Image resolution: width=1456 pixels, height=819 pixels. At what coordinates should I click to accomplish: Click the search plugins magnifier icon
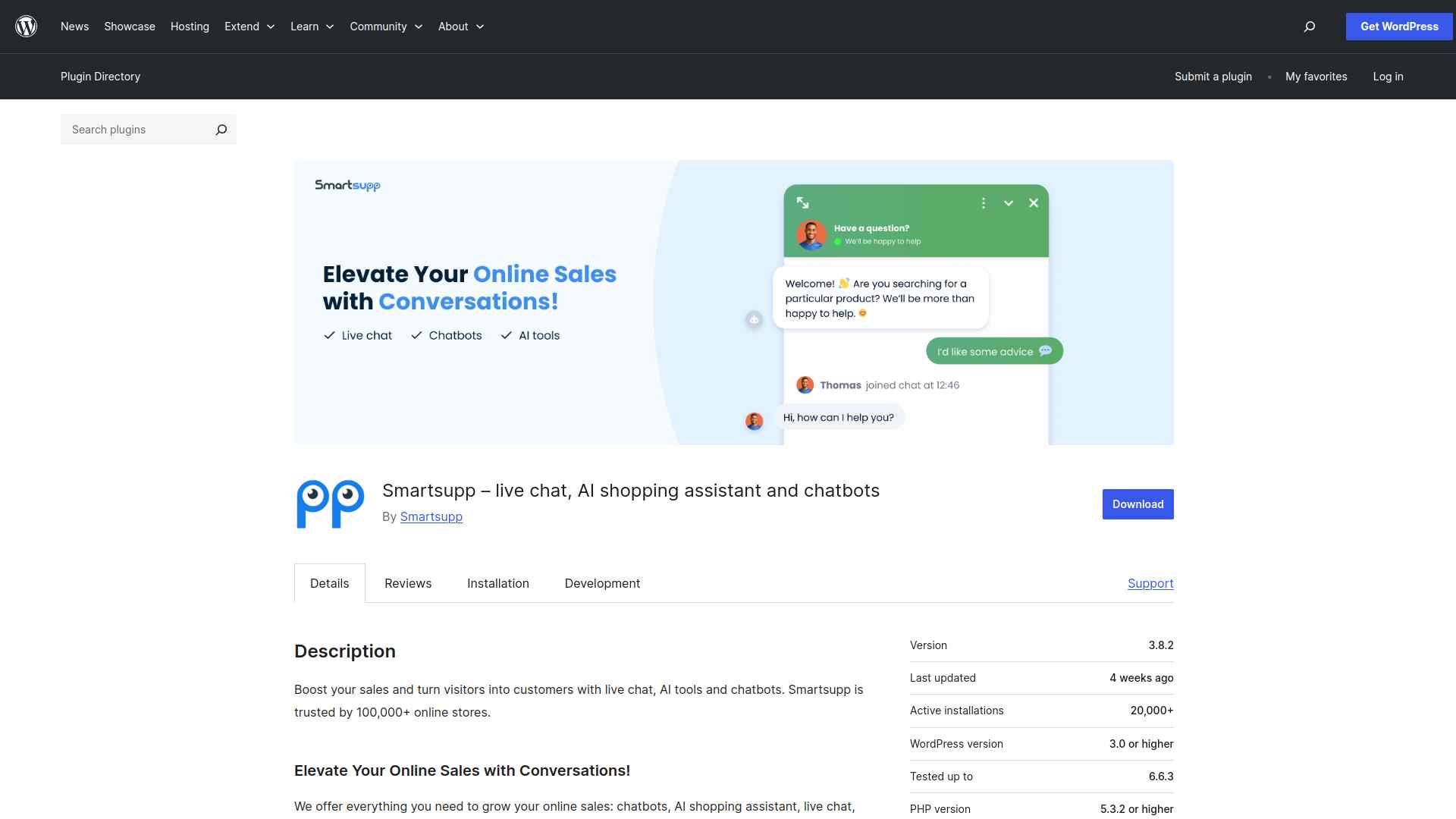coord(221,130)
